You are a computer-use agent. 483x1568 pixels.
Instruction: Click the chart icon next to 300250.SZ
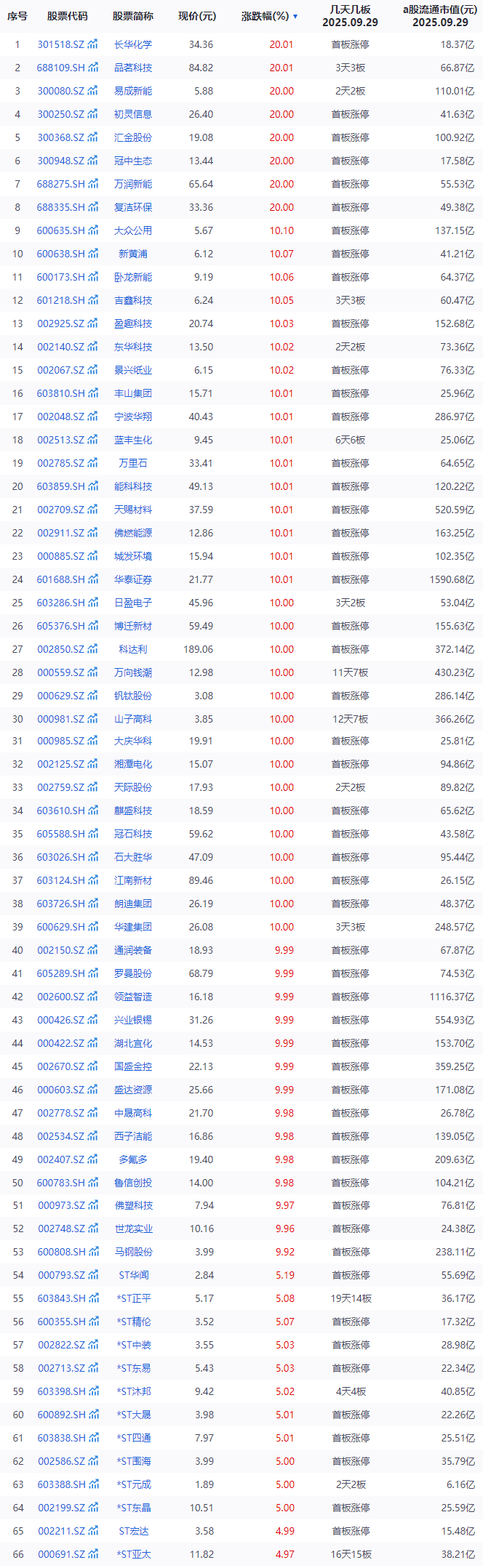coord(93,114)
